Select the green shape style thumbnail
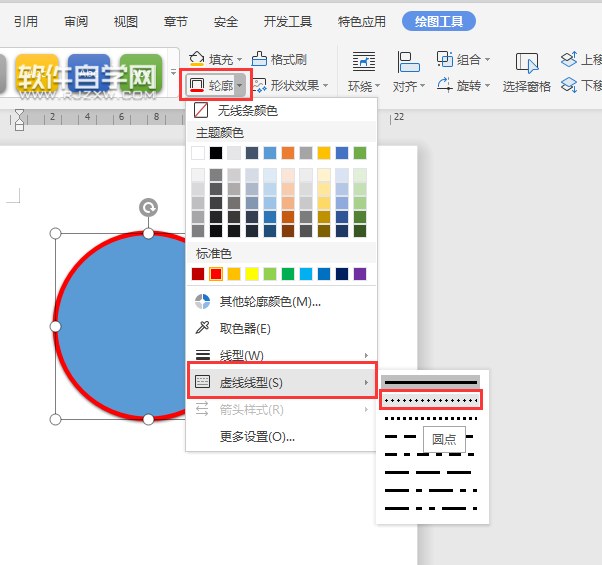 [141, 73]
